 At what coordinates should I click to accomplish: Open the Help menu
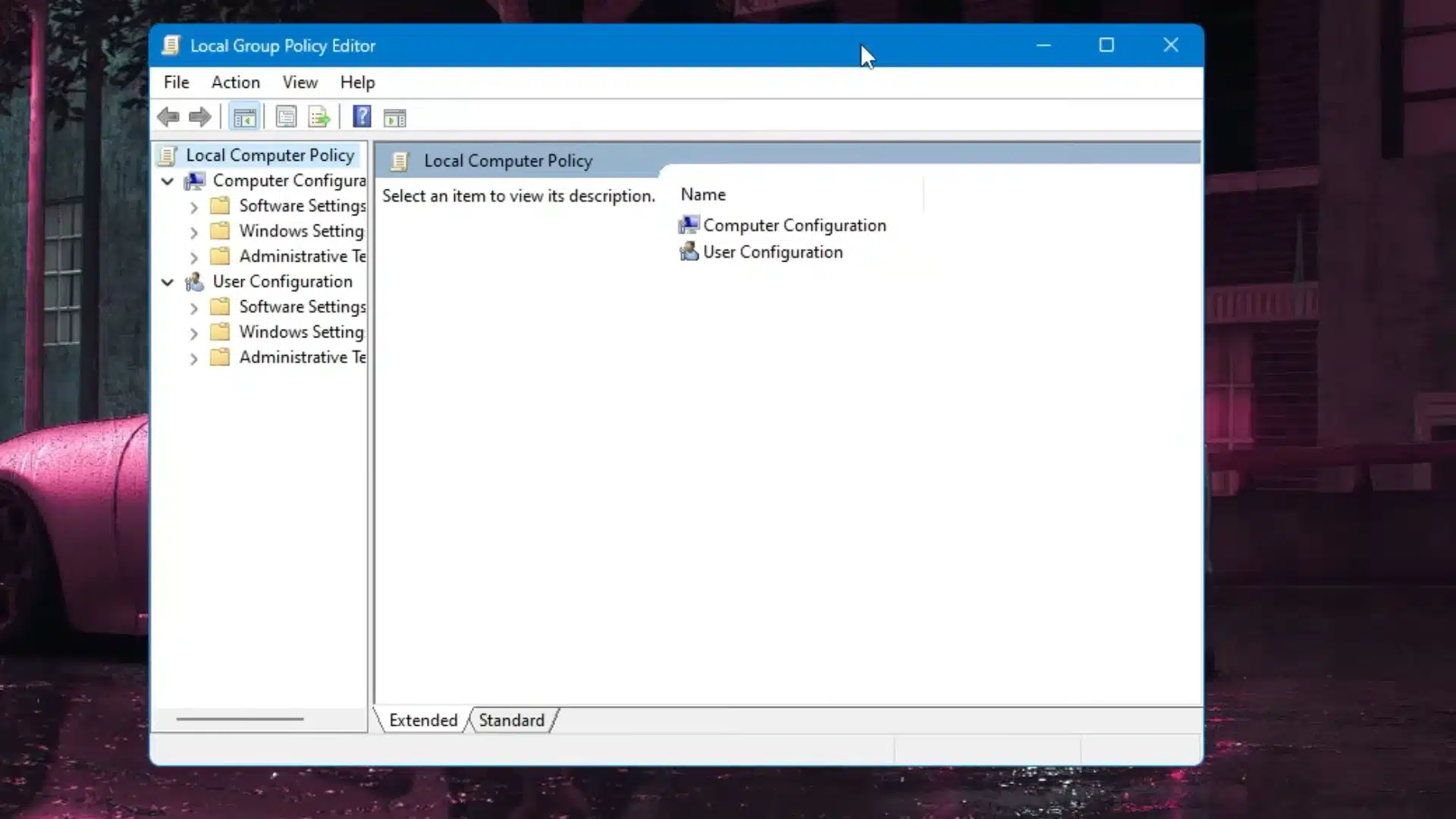pyautogui.click(x=357, y=82)
